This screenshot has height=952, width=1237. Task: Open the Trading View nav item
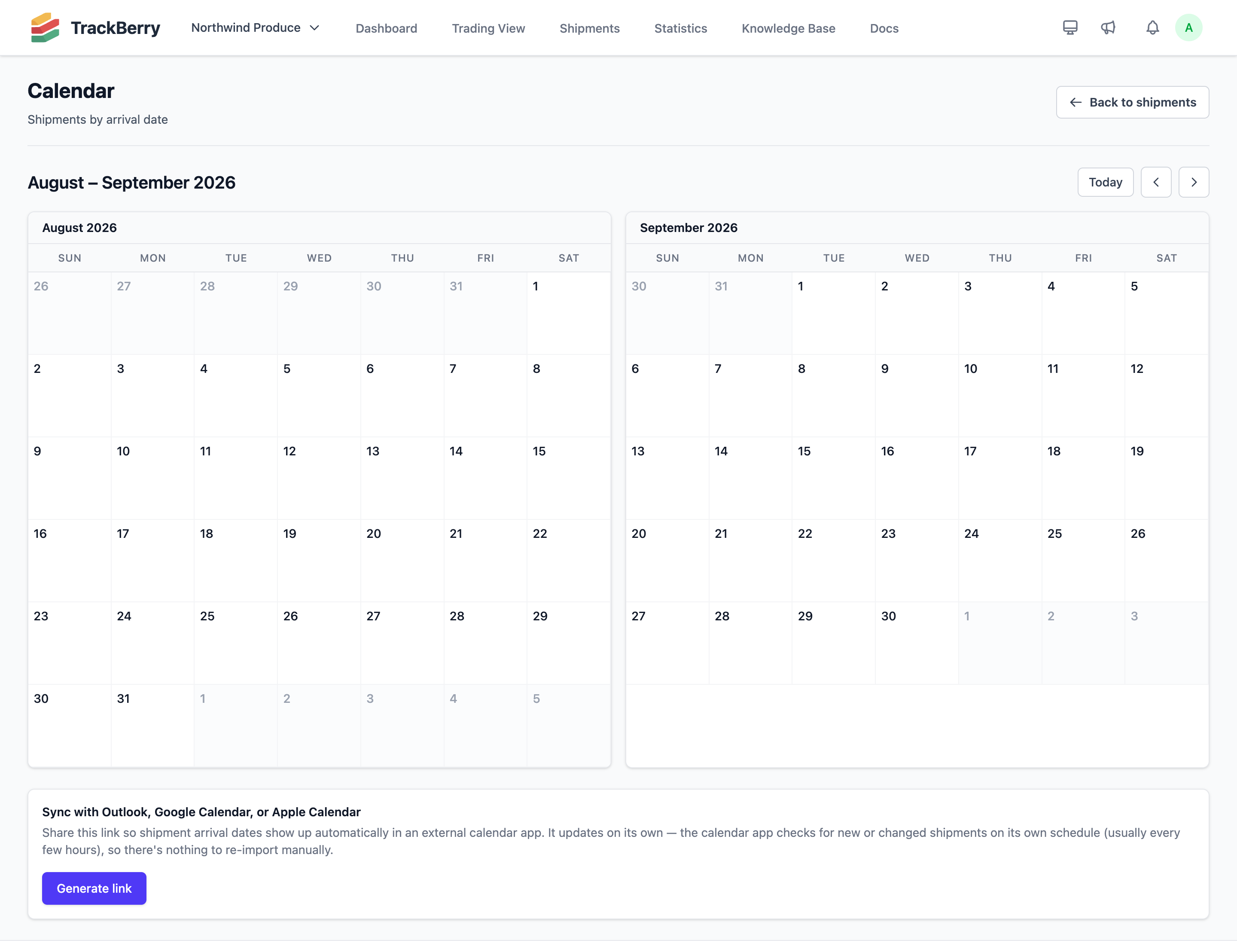pos(488,28)
